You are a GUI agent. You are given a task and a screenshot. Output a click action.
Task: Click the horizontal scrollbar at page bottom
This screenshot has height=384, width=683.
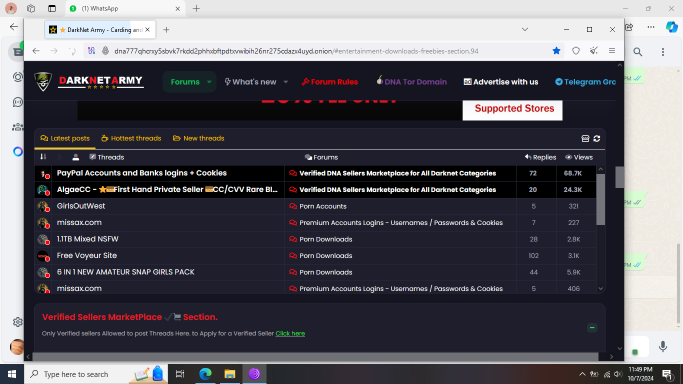point(315,357)
